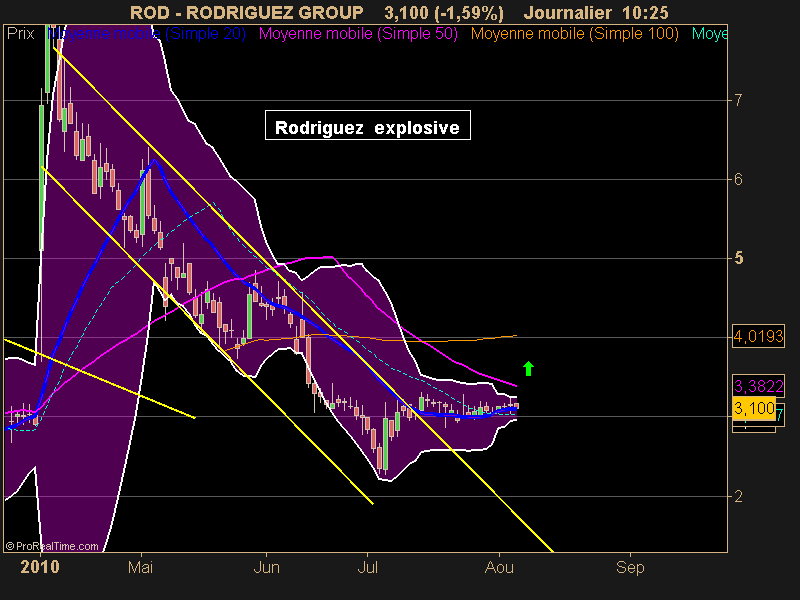Click the '2010' year axis label
800x600 pixels.
coord(40,567)
